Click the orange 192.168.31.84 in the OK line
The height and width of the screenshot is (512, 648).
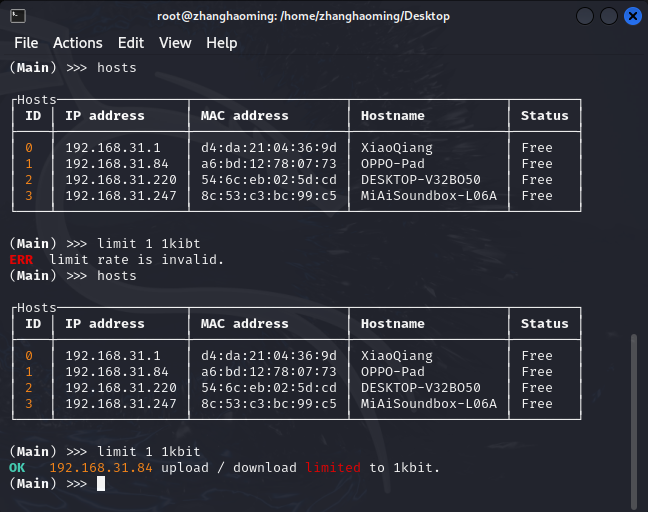(101, 468)
